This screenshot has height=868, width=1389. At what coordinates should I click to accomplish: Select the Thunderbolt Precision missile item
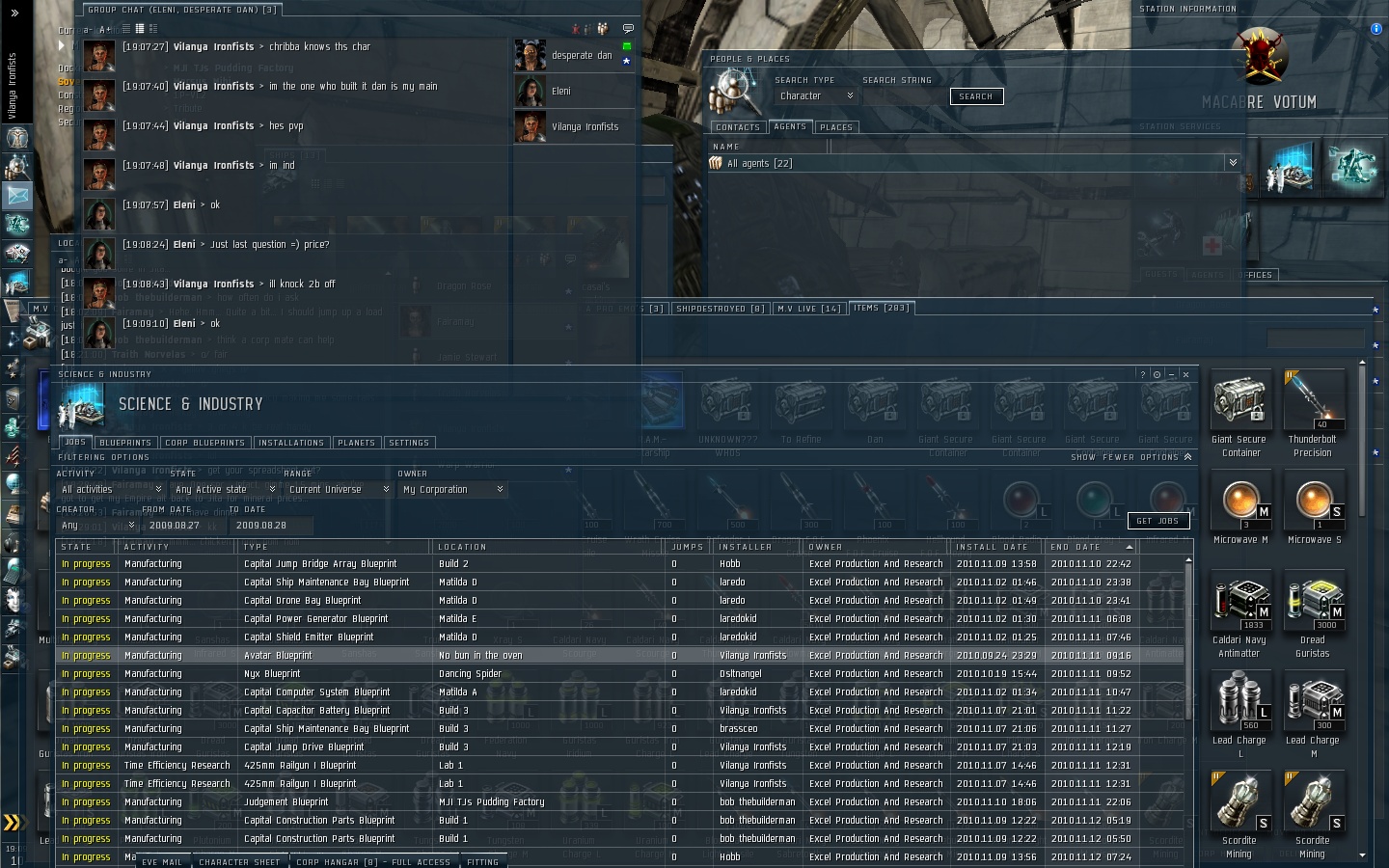pos(1313,414)
